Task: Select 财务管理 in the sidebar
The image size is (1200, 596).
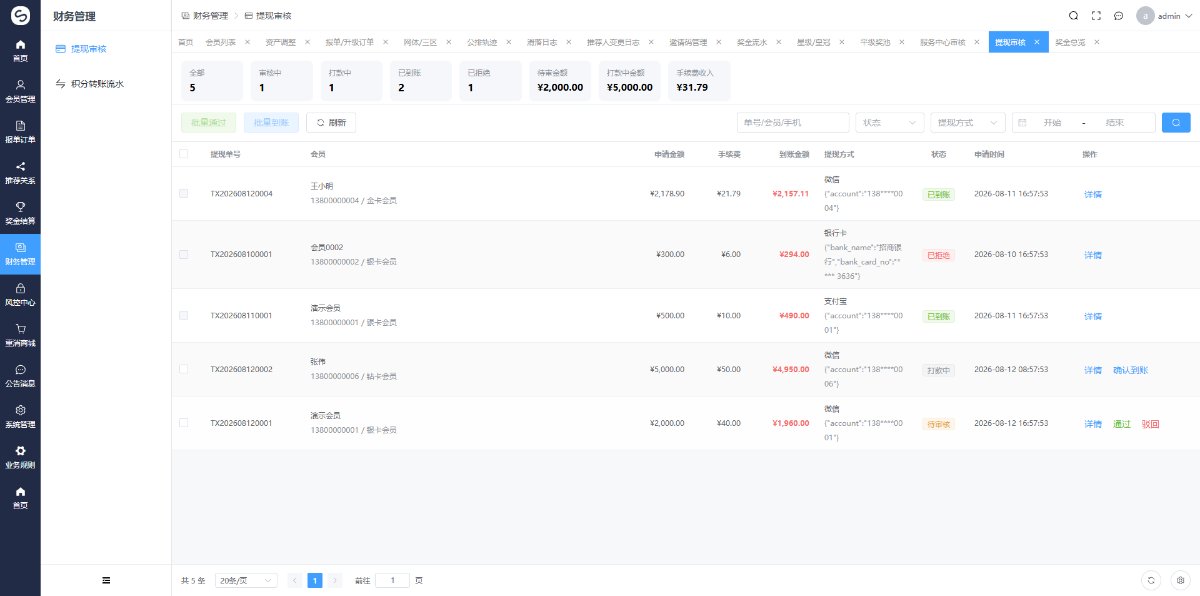Action: pyautogui.click(x=20, y=254)
